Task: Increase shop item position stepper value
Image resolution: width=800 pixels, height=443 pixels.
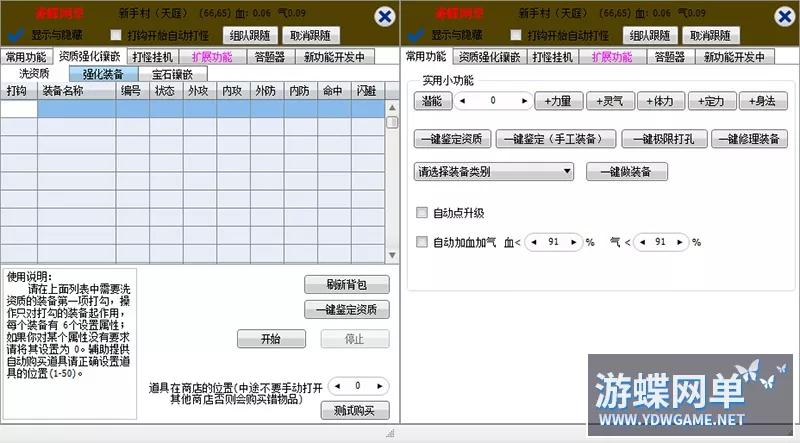Action: pyautogui.click(x=381, y=386)
